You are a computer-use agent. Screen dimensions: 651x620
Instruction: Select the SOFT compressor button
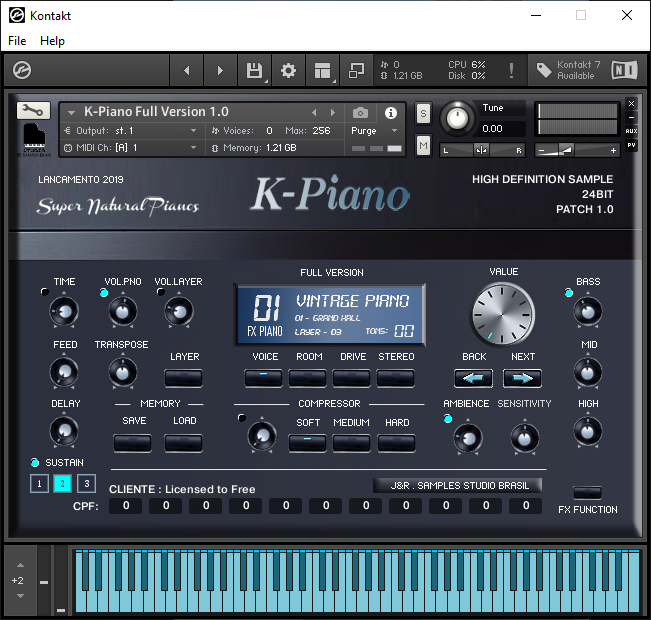click(307, 443)
